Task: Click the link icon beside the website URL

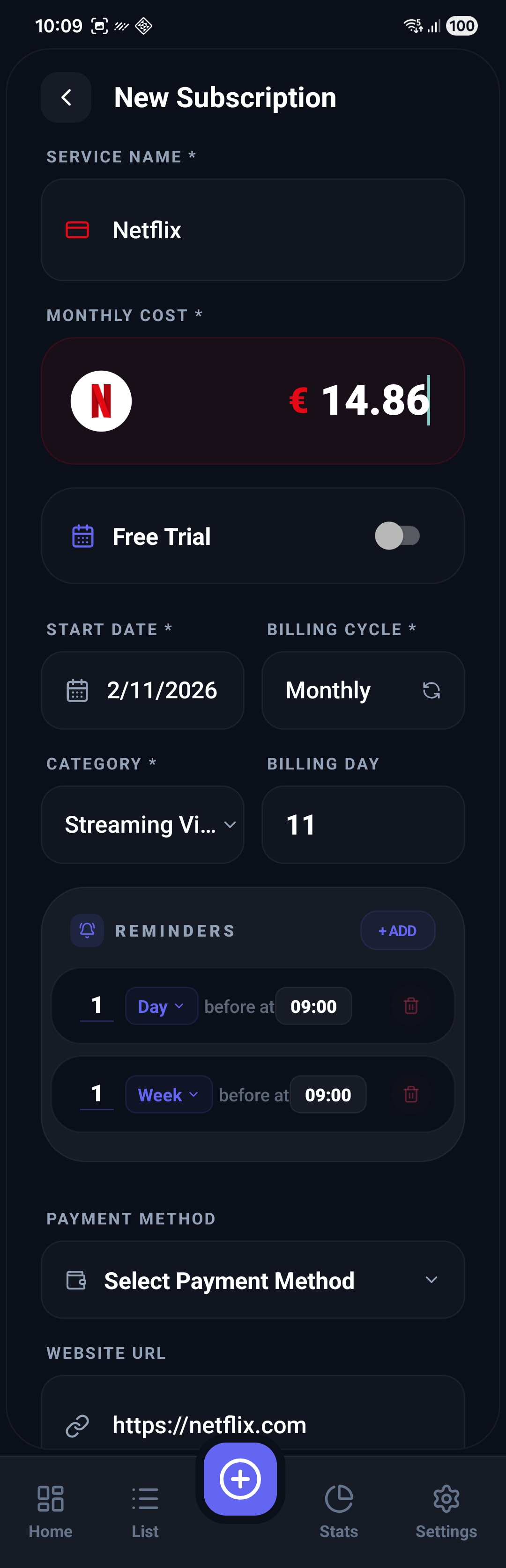Action: coord(77,1424)
